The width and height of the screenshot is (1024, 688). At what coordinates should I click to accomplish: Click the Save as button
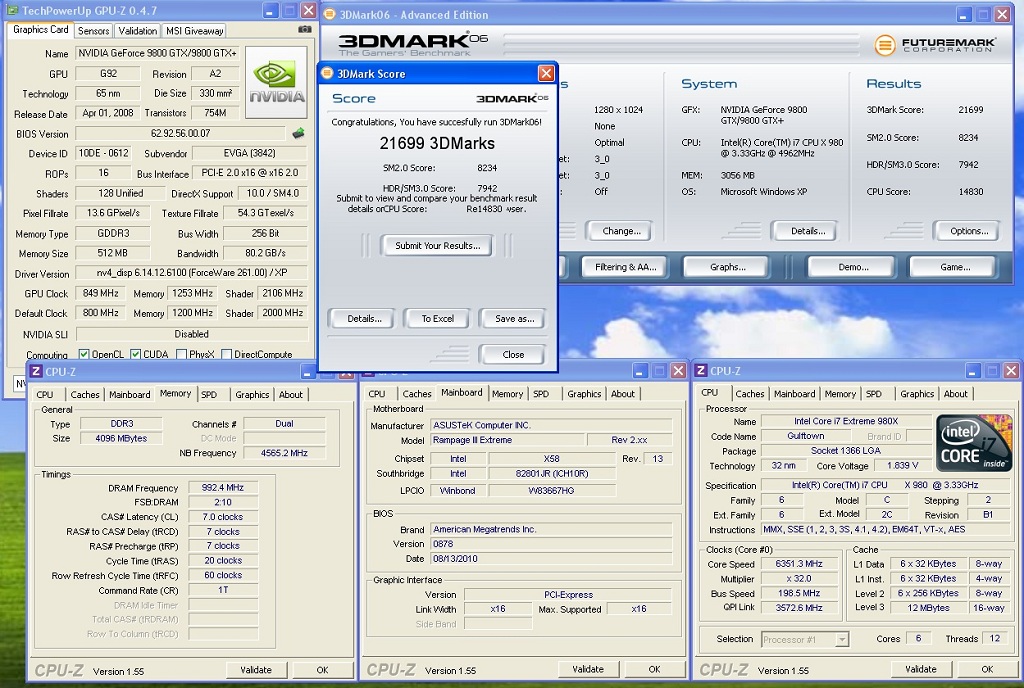click(514, 319)
